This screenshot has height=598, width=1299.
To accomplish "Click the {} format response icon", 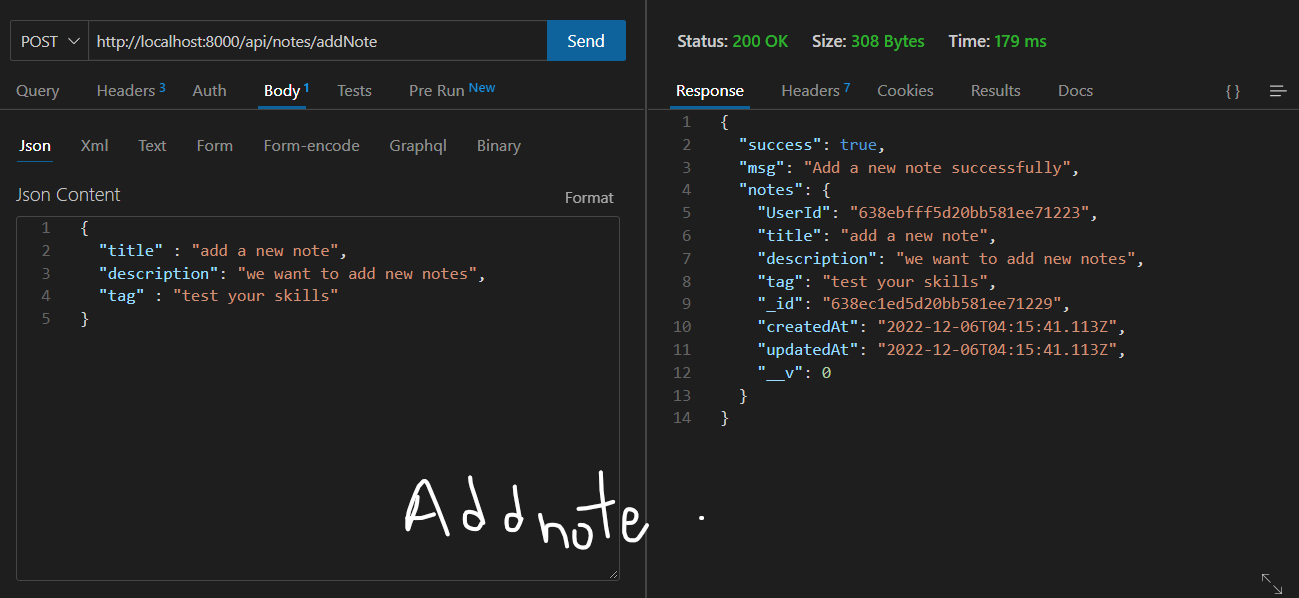I will click(x=1232, y=90).
